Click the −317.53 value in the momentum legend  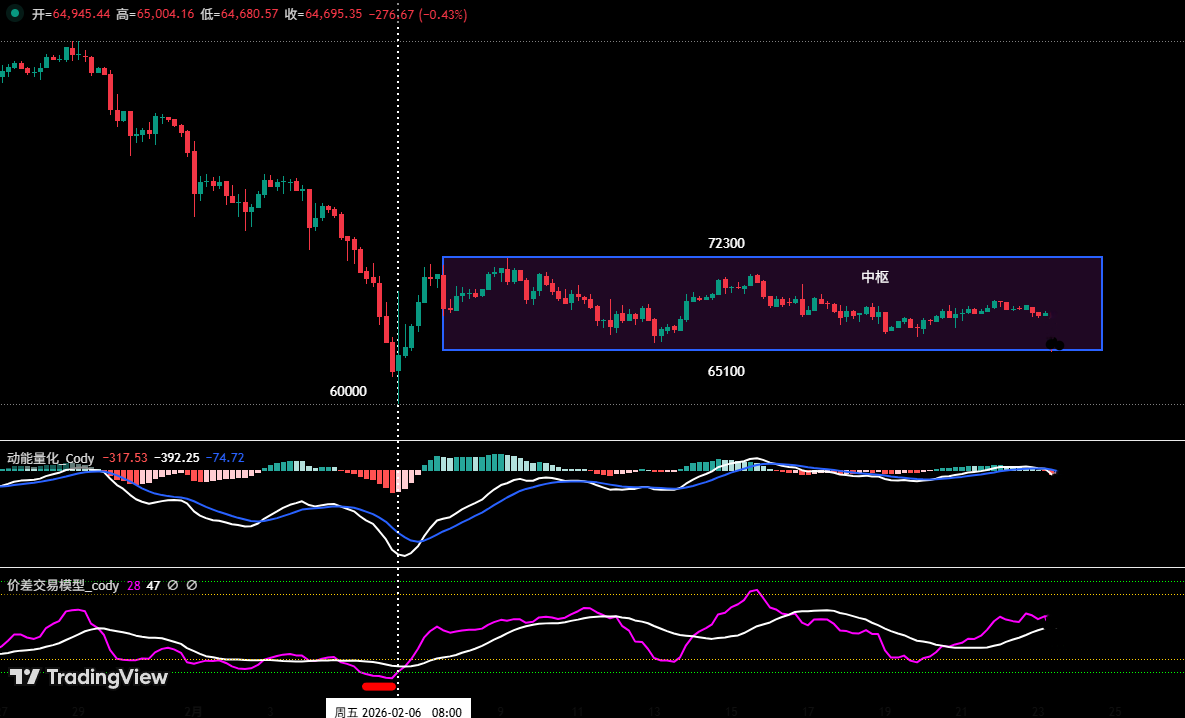(125, 458)
